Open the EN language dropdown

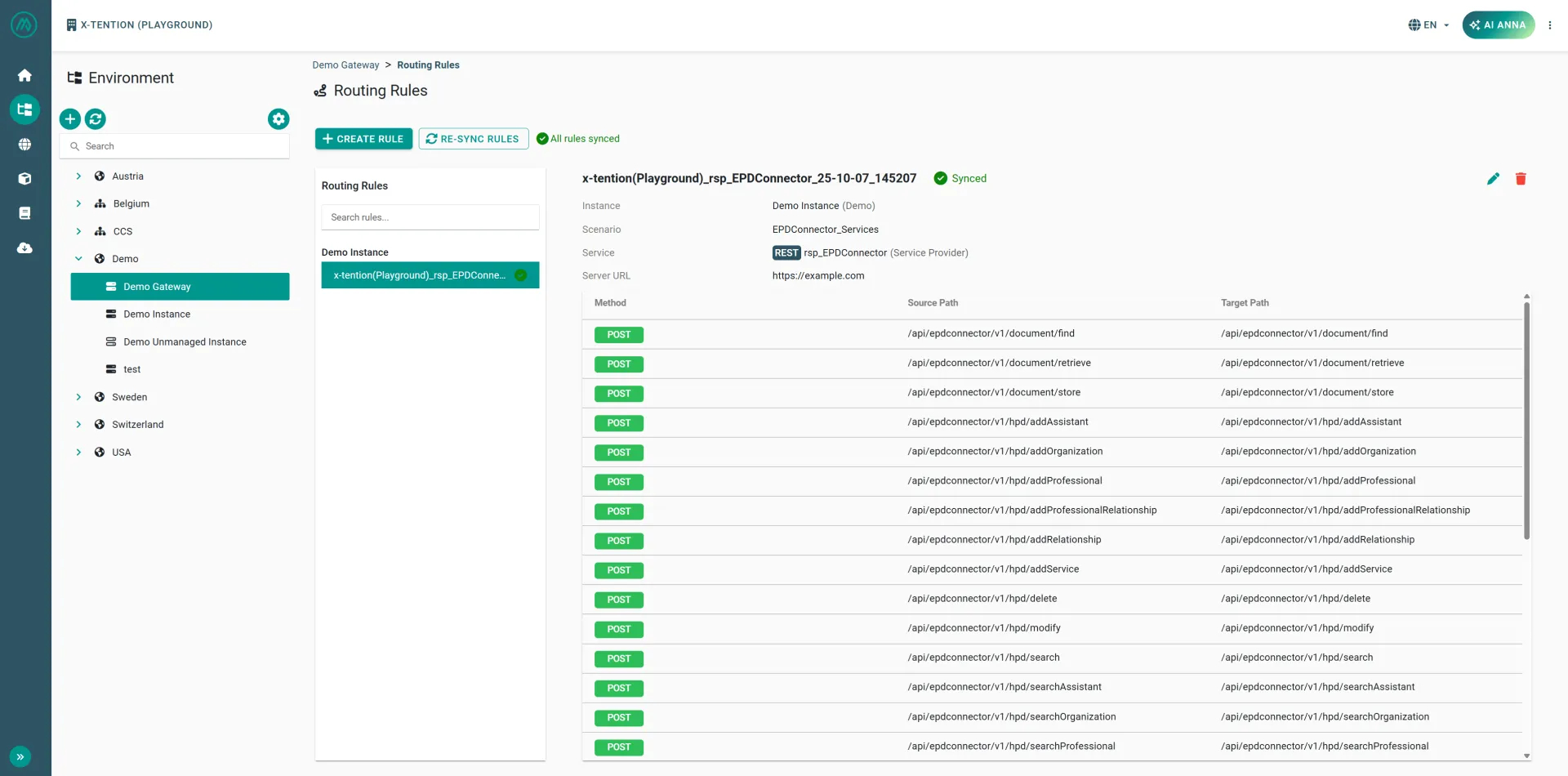click(1428, 25)
